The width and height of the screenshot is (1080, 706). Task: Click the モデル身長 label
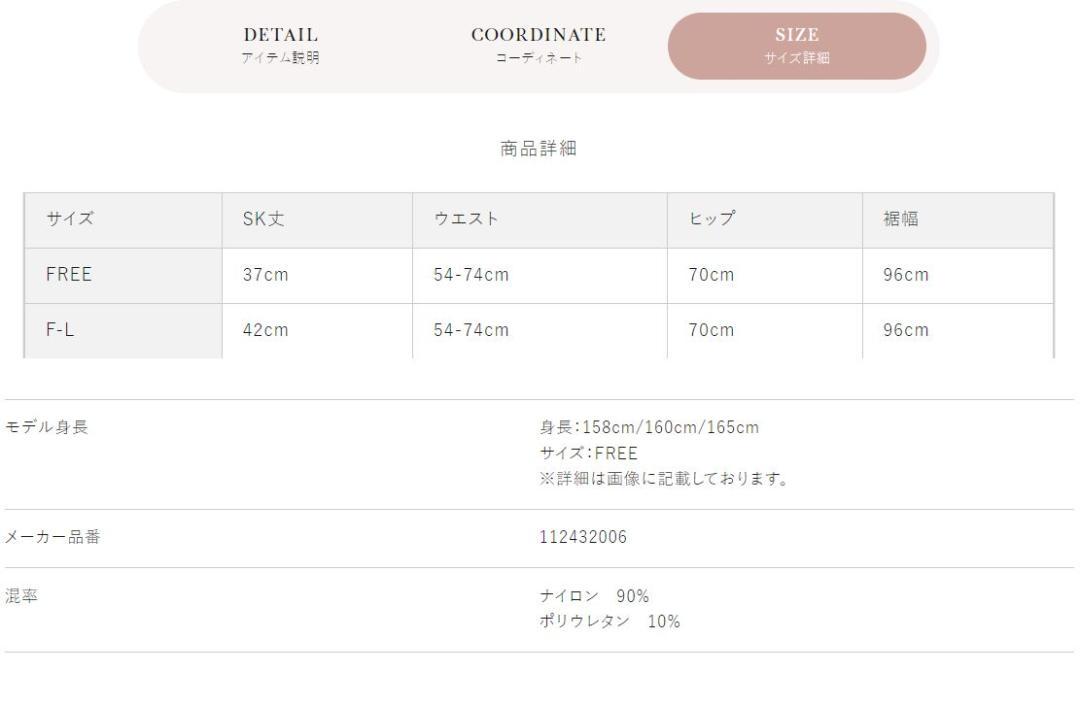click(x=46, y=427)
